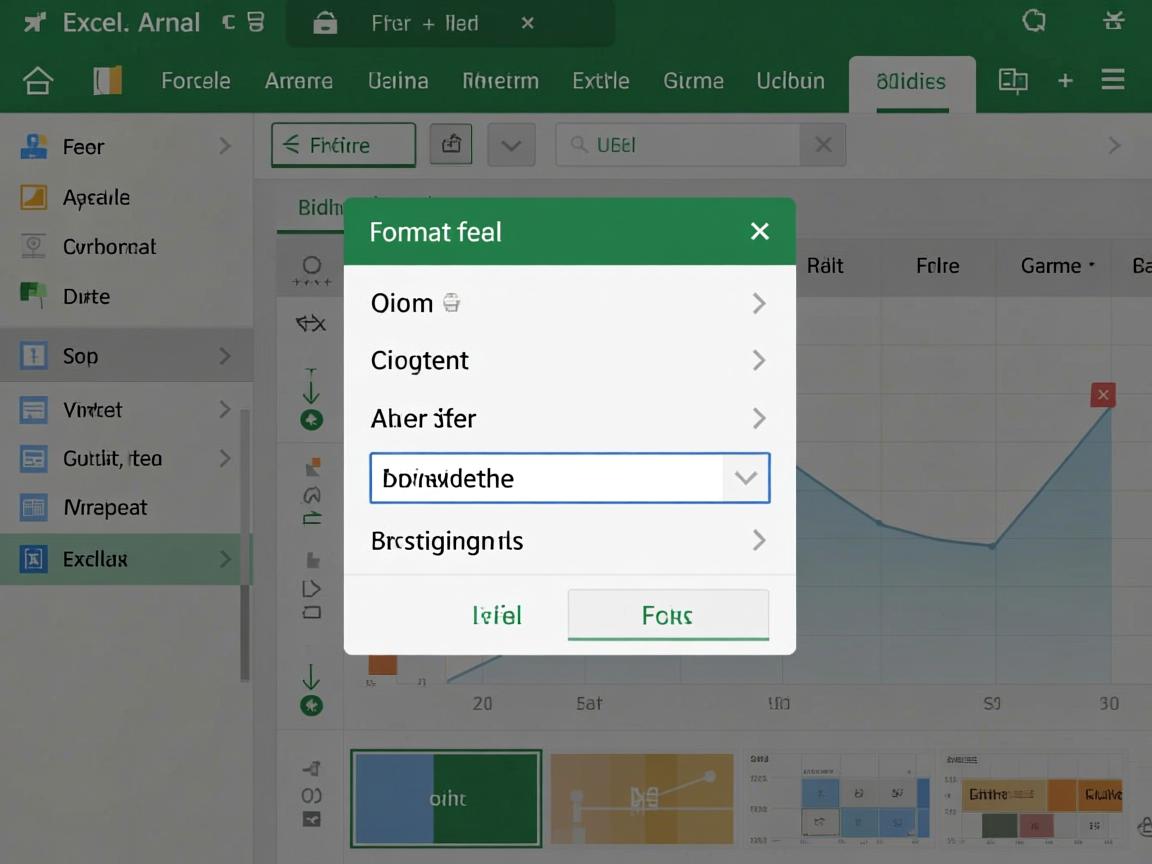Viewport: 1152px width, 864px height.
Task: Click the red X marker on chart
Action: click(x=1103, y=395)
